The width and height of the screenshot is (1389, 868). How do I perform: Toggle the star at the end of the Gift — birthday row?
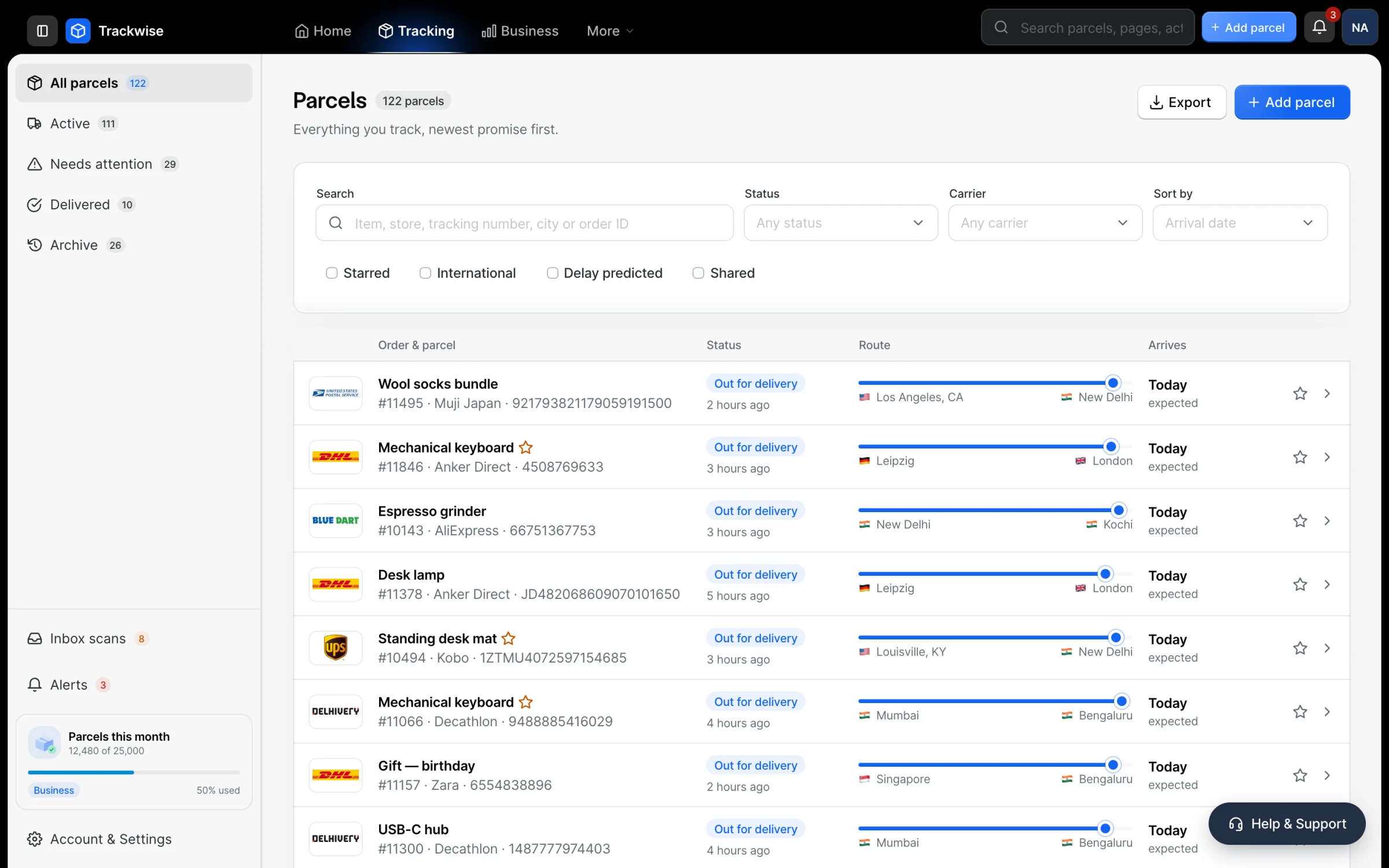pyautogui.click(x=1300, y=775)
